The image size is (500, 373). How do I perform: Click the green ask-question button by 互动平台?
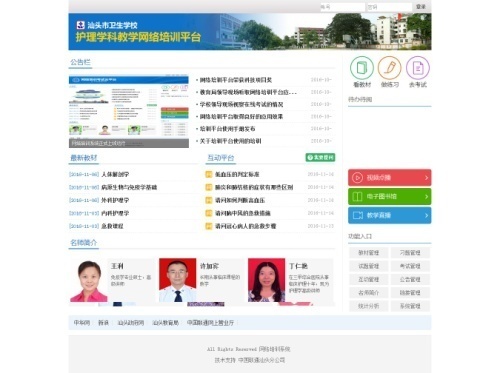[320, 157]
